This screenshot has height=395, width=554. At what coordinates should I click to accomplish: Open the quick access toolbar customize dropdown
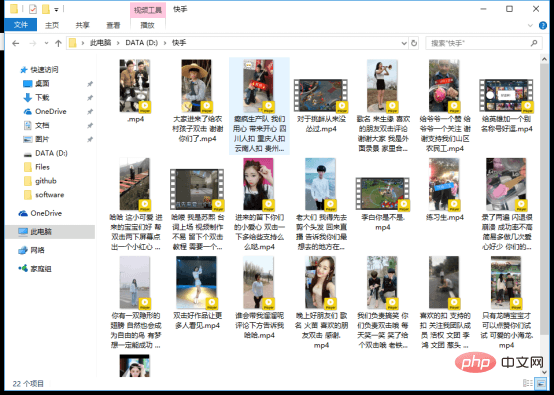56,10
